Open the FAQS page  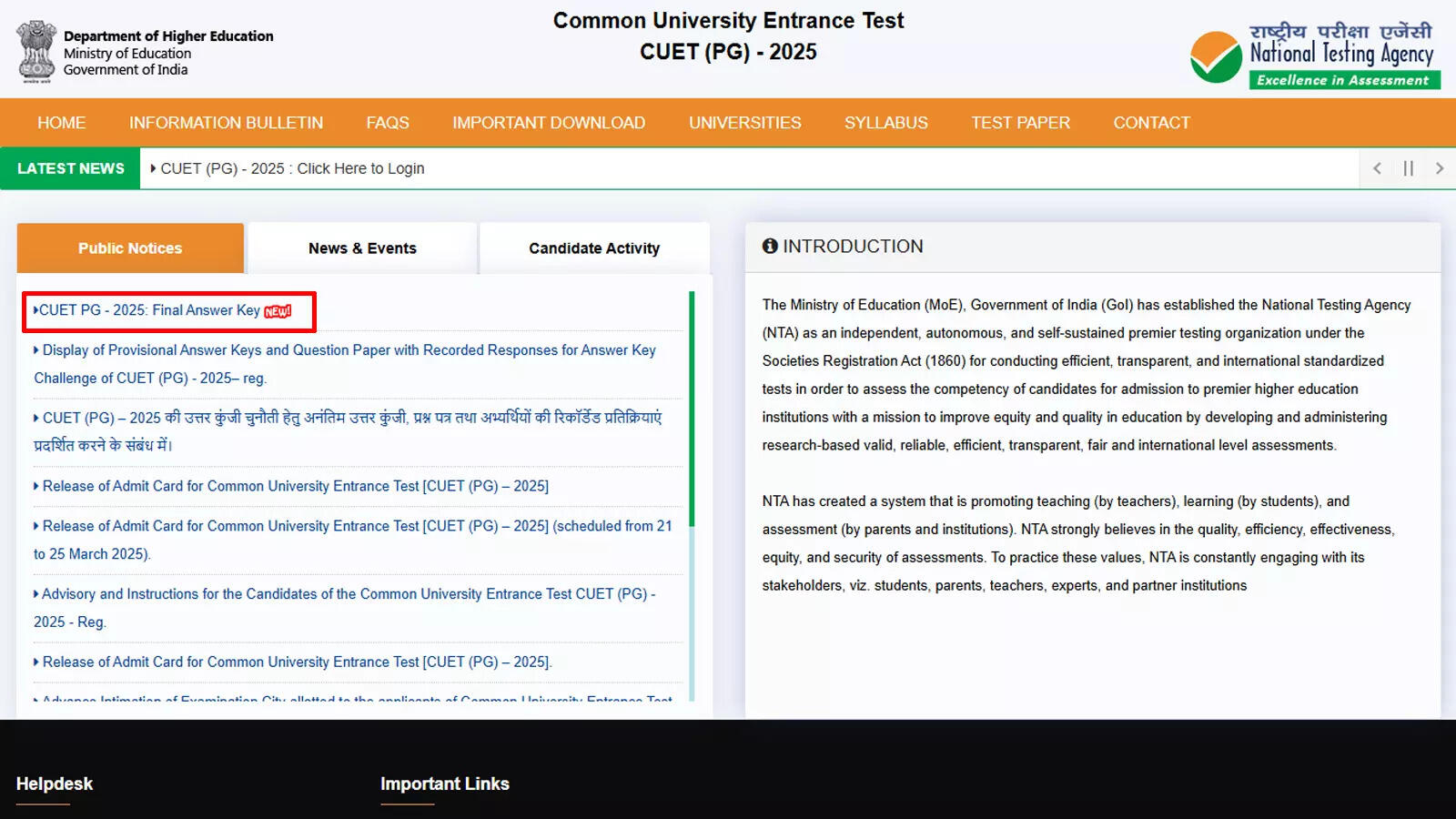tap(388, 123)
